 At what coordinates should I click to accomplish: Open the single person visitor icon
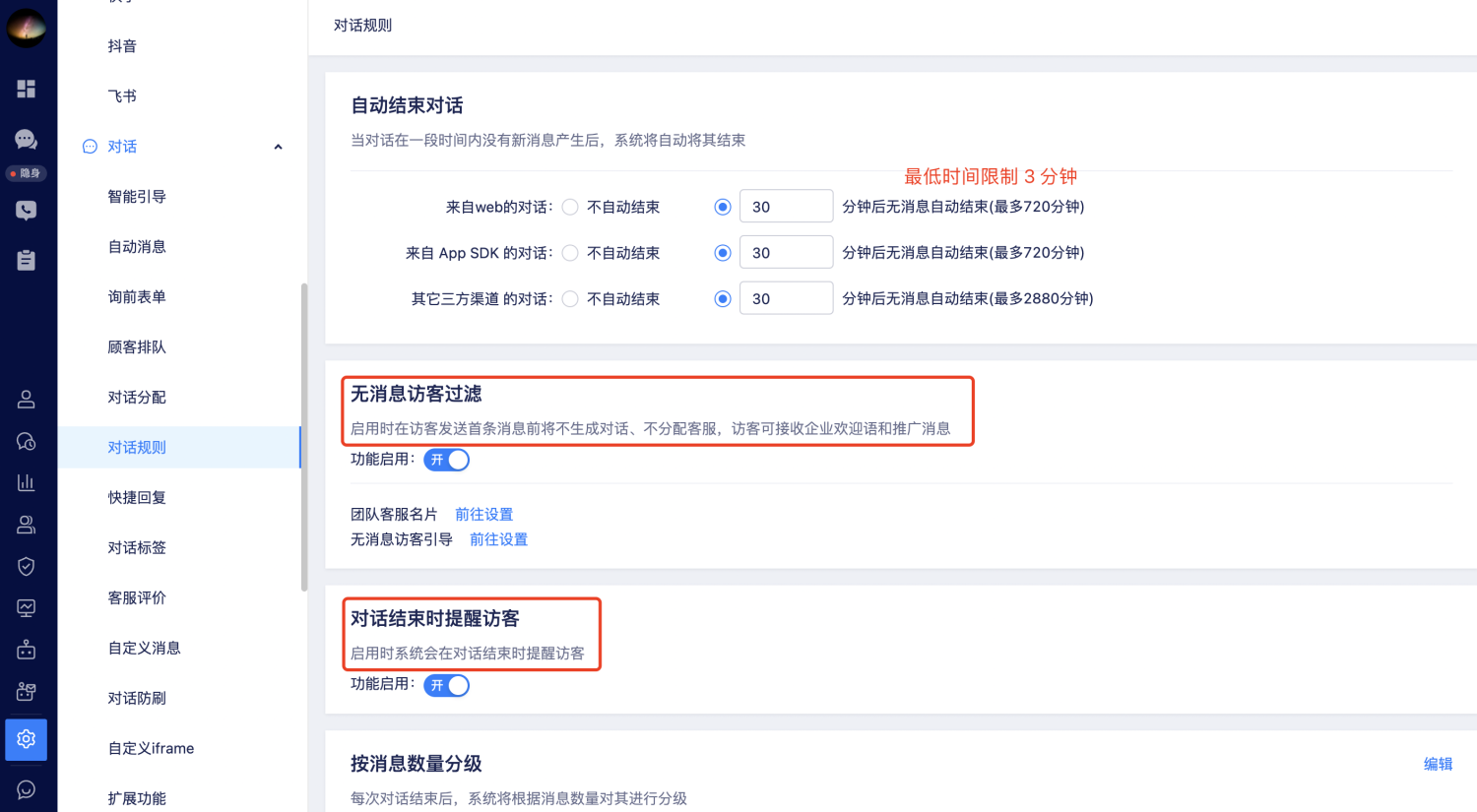(x=27, y=399)
